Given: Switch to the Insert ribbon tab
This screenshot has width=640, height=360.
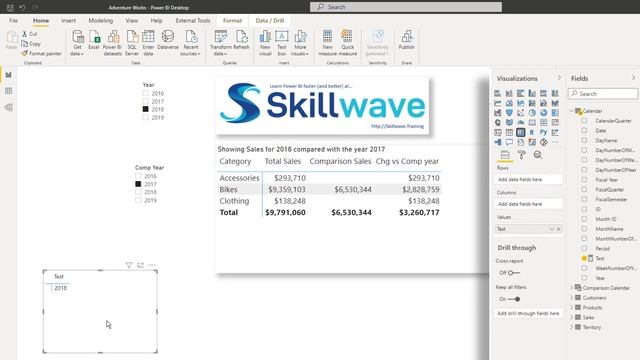Looking at the screenshot, I should pyautogui.click(x=68, y=20).
